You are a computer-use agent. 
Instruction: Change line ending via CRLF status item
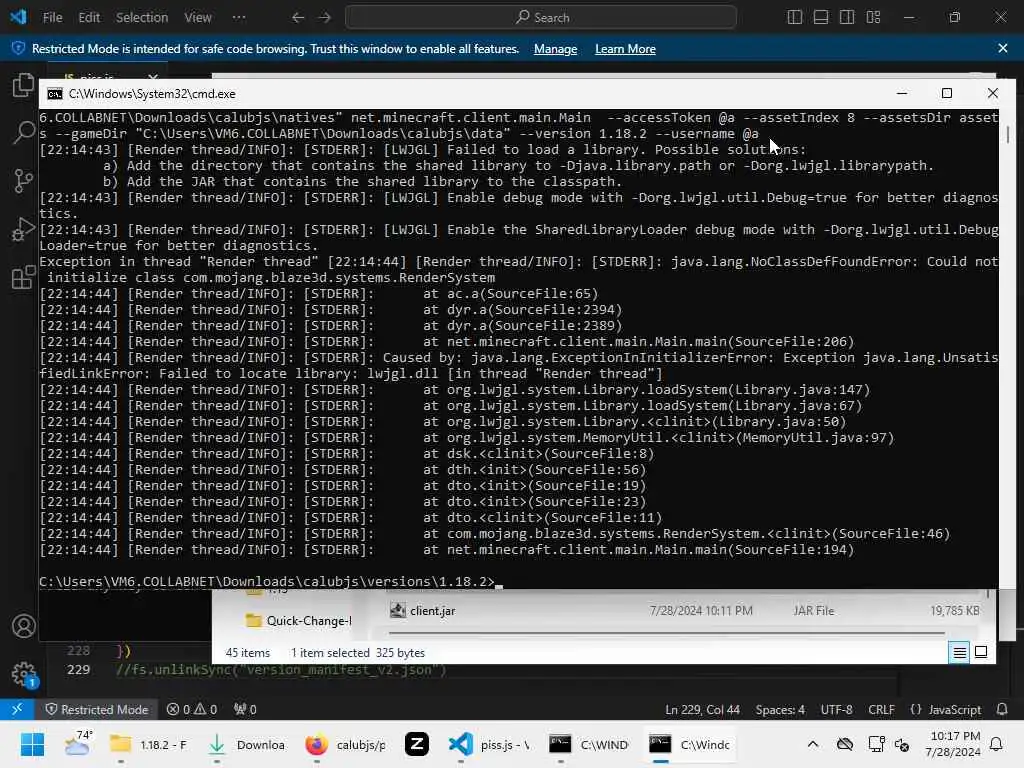[x=881, y=710]
